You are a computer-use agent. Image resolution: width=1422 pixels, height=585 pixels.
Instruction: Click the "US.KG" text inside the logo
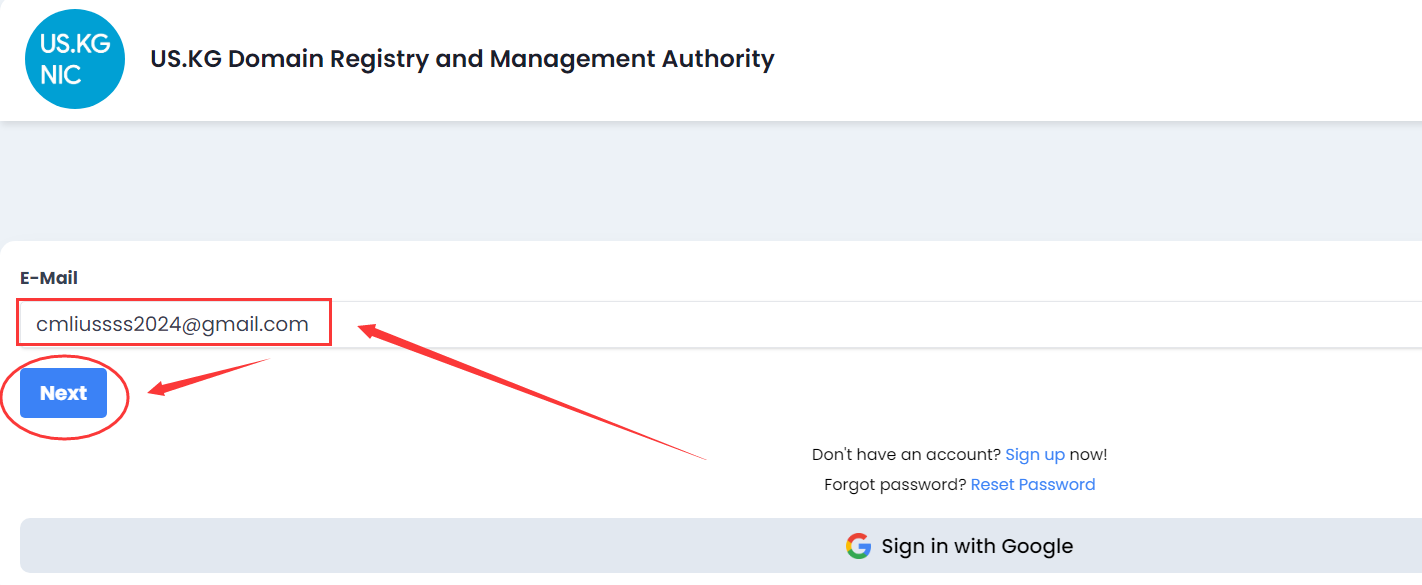click(x=75, y=43)
